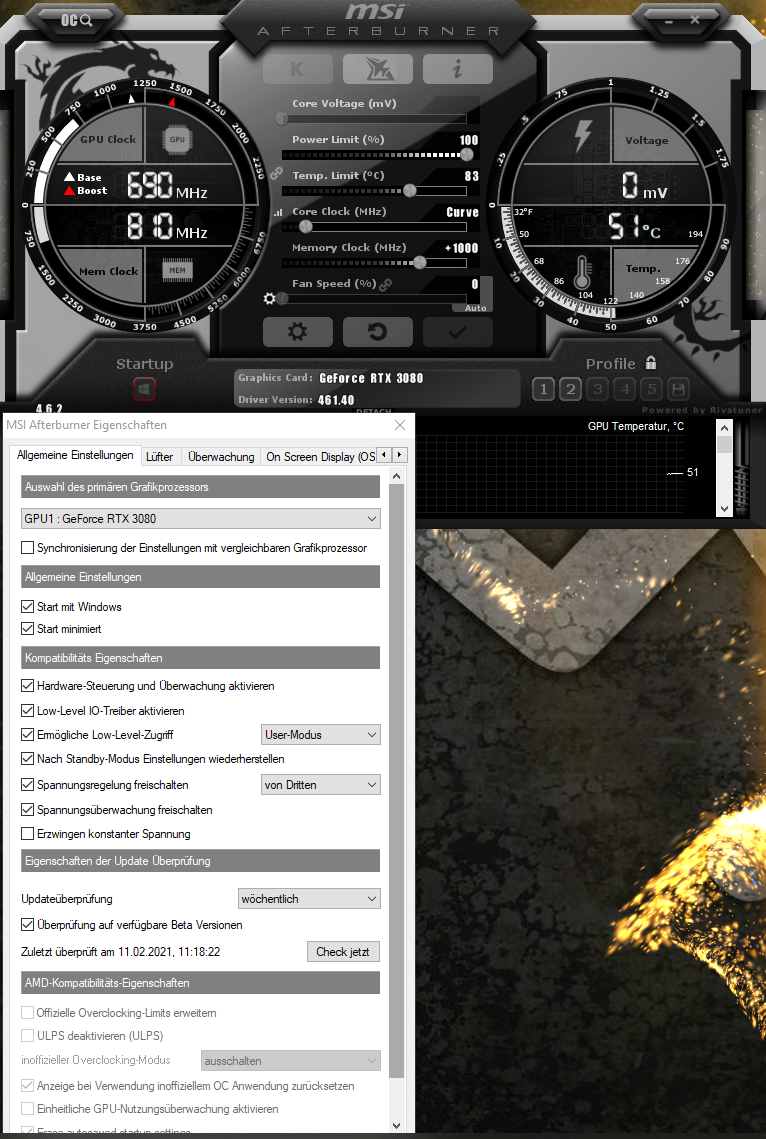
Task: Click the Core Voltage slider handle
Action: [282, 118]
